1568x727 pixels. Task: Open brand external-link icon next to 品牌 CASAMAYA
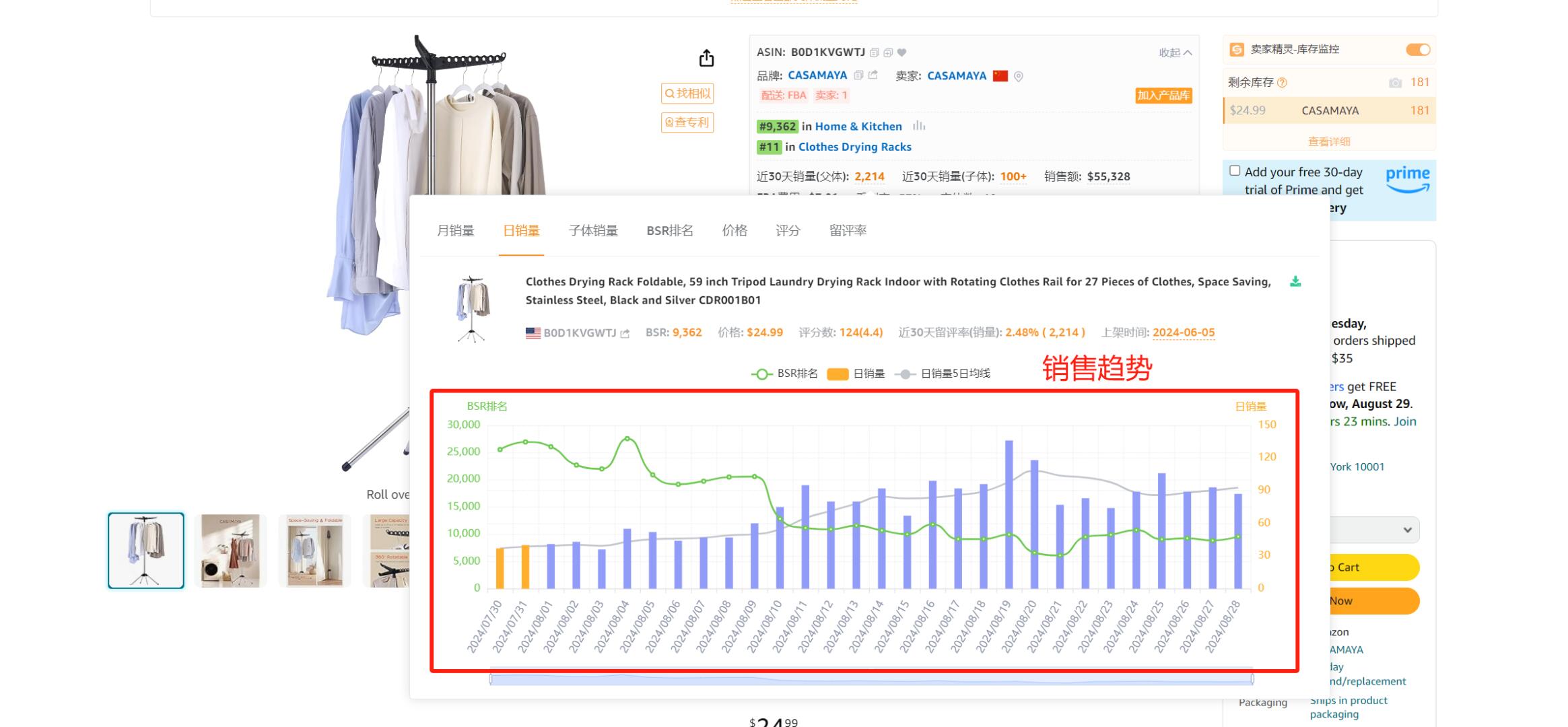[873, 75]
